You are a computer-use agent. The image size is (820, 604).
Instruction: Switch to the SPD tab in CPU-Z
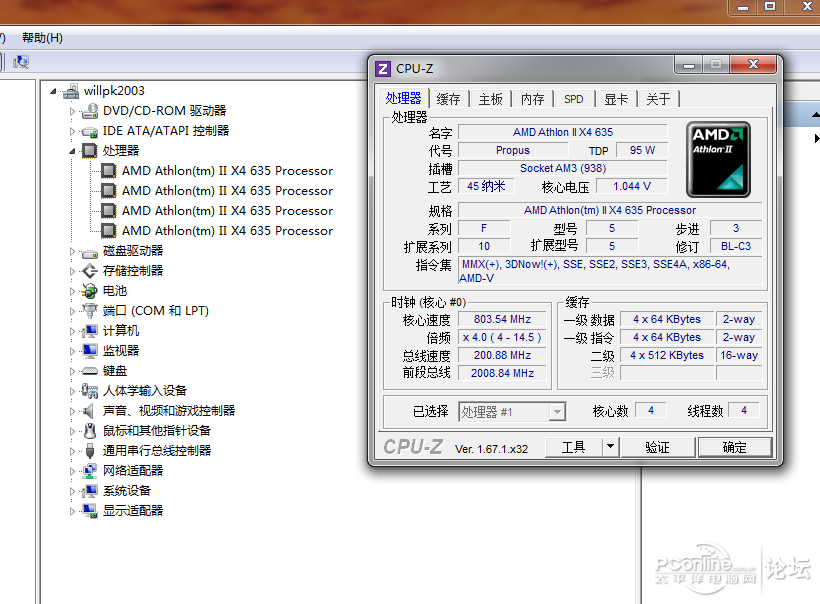[x=574, y=99]
